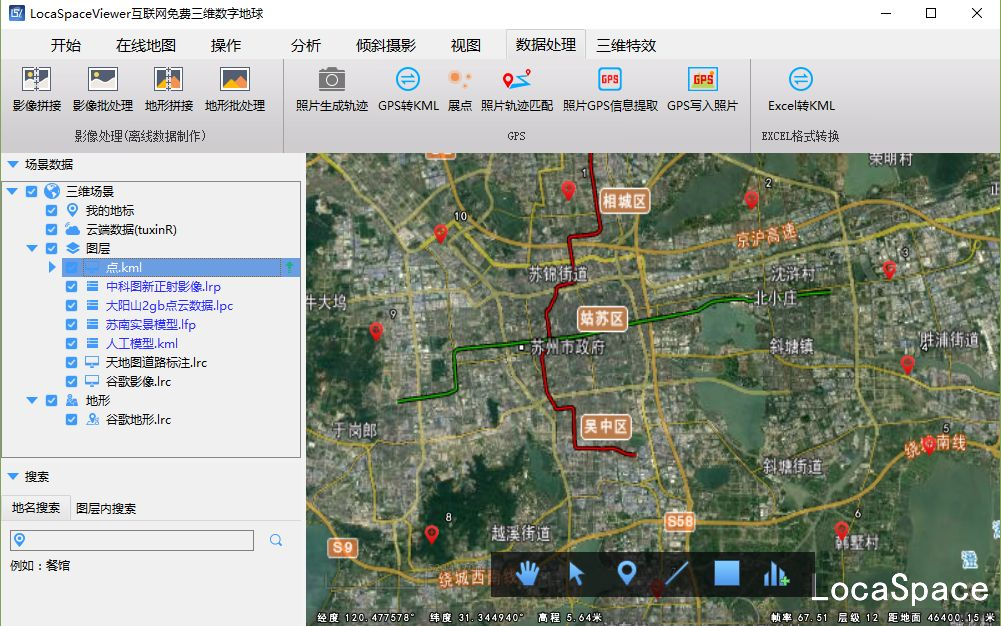The height and width of the screenshot is (626, 1001).
Task: Open the 开始 ribbon tab
Action: click(66, 45)
